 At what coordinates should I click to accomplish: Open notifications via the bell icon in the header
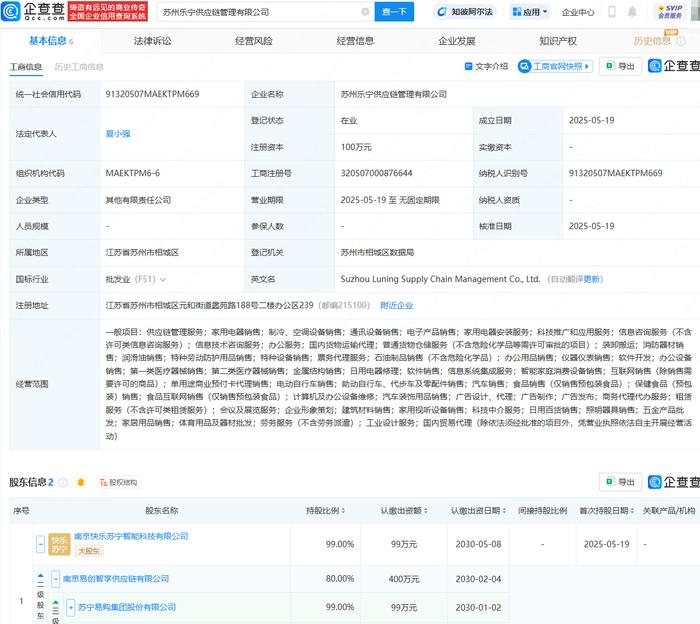pyautogui.click(x=632, y=12)
